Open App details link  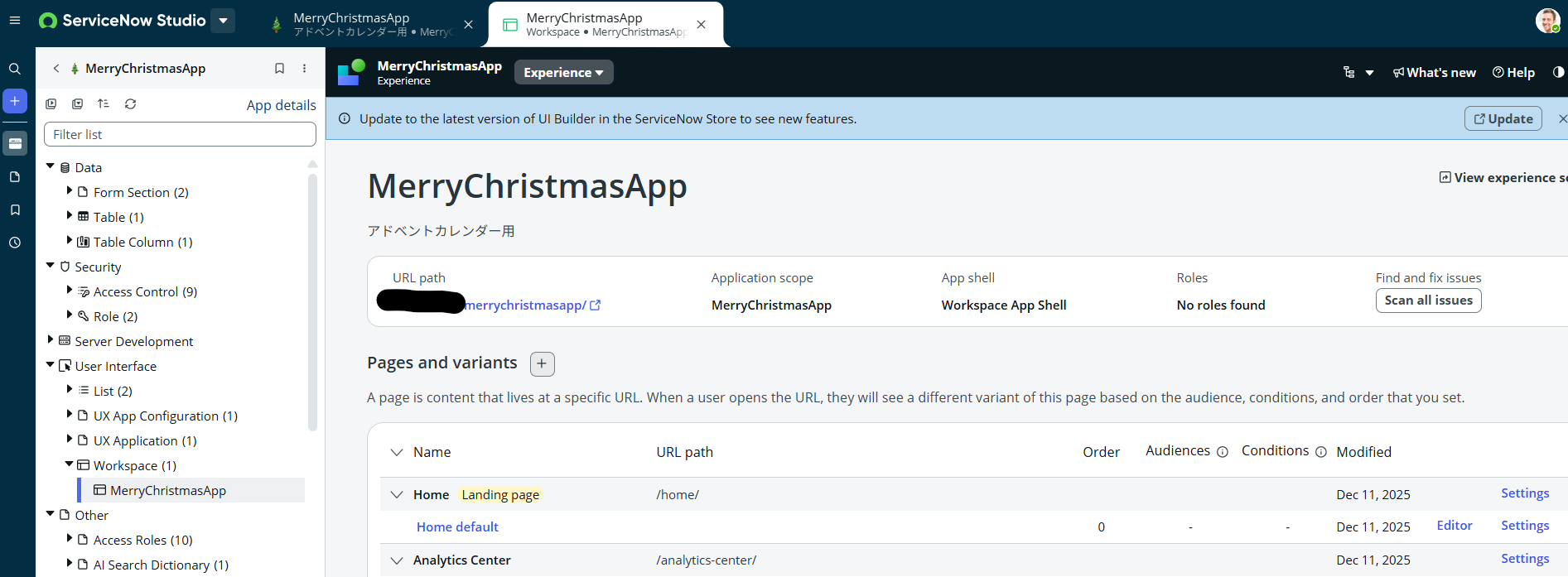coord(282,105)
